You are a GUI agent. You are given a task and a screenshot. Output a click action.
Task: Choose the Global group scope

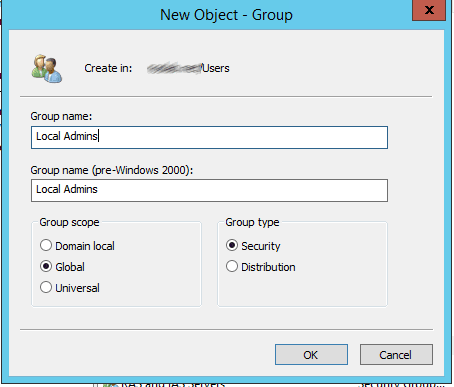point(62,267)
